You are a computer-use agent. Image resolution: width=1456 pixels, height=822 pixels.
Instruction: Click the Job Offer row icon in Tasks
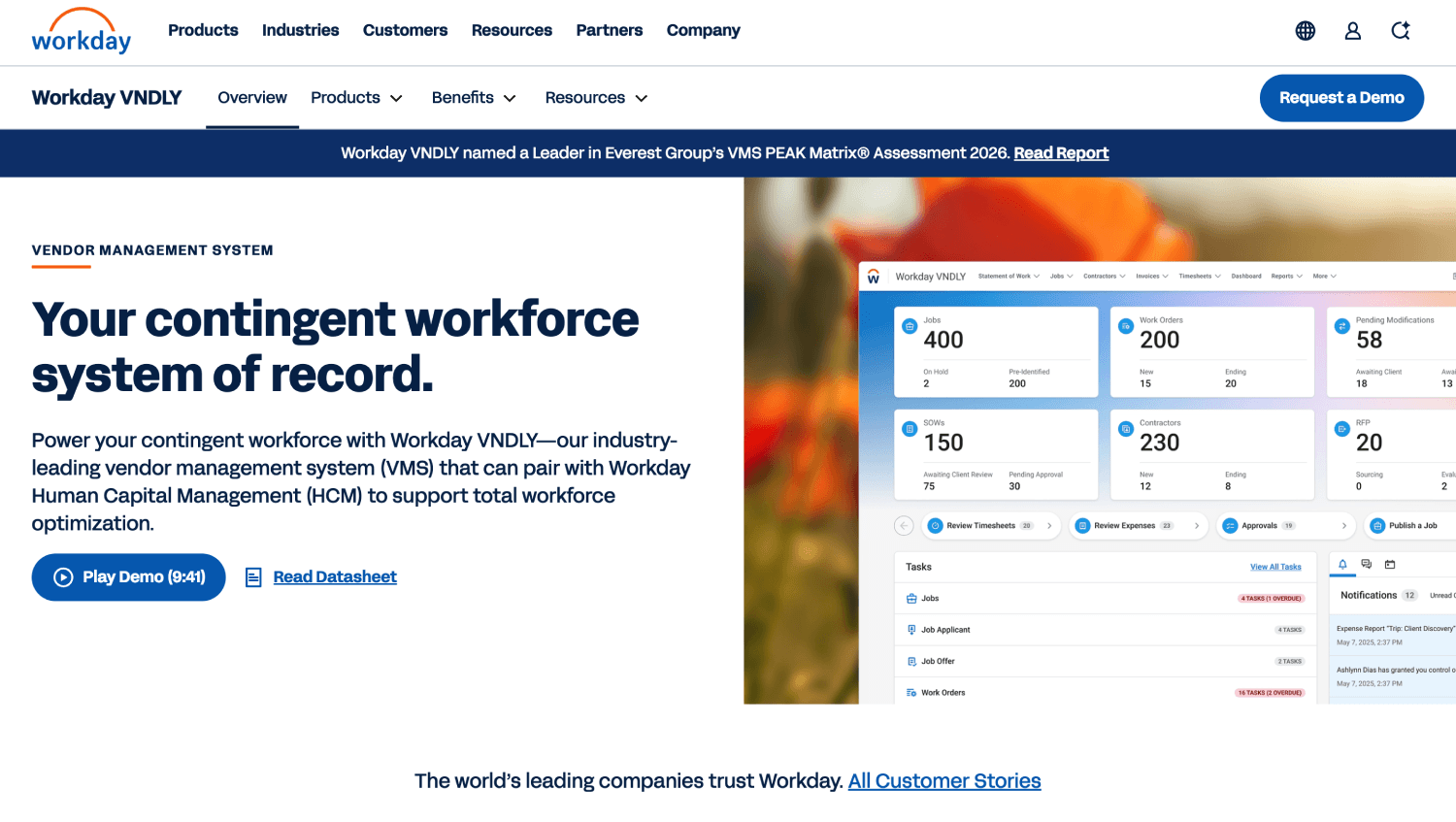pyautogui.click(x=911, y=662)
